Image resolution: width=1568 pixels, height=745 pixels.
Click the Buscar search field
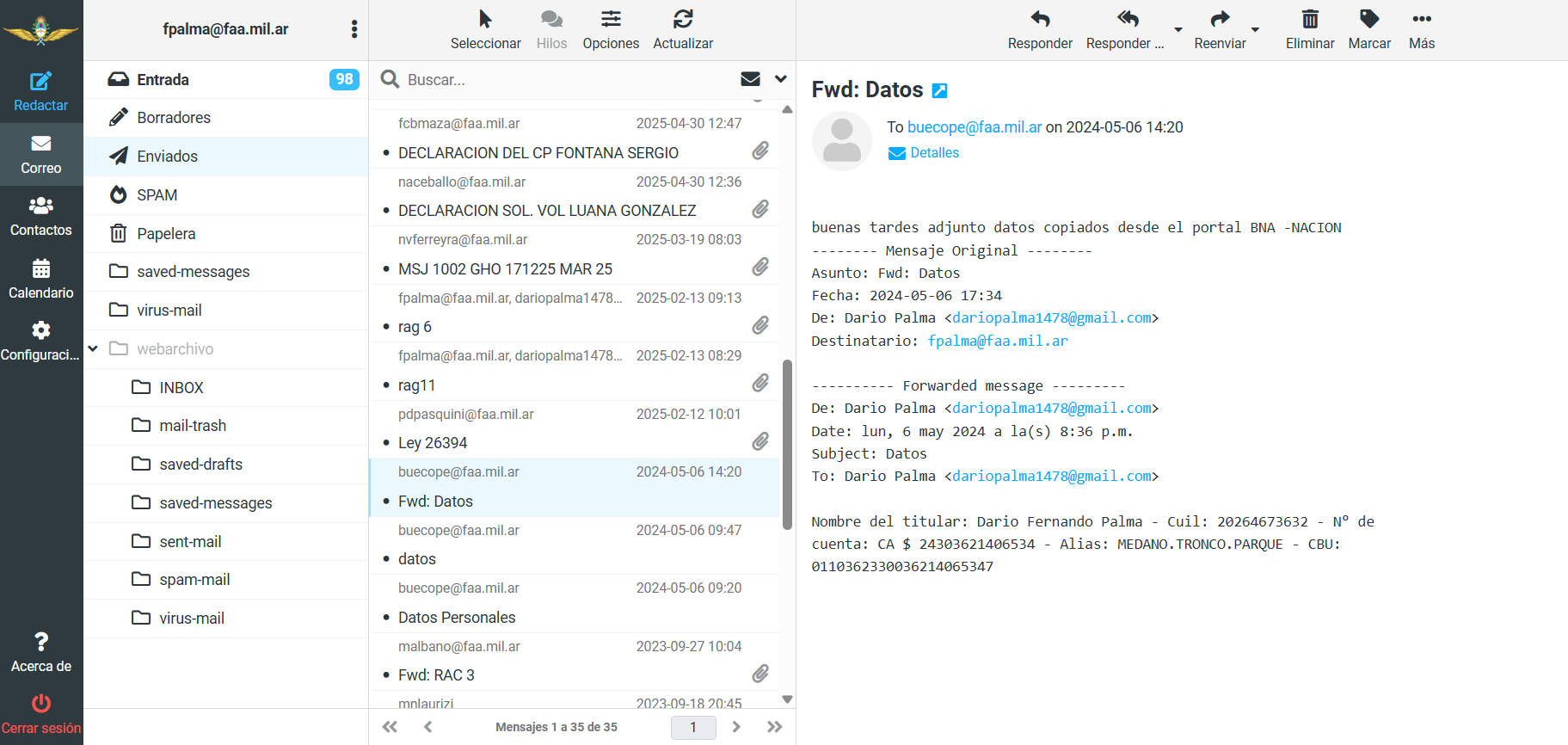pyautogui.click(x=568, y=80)
